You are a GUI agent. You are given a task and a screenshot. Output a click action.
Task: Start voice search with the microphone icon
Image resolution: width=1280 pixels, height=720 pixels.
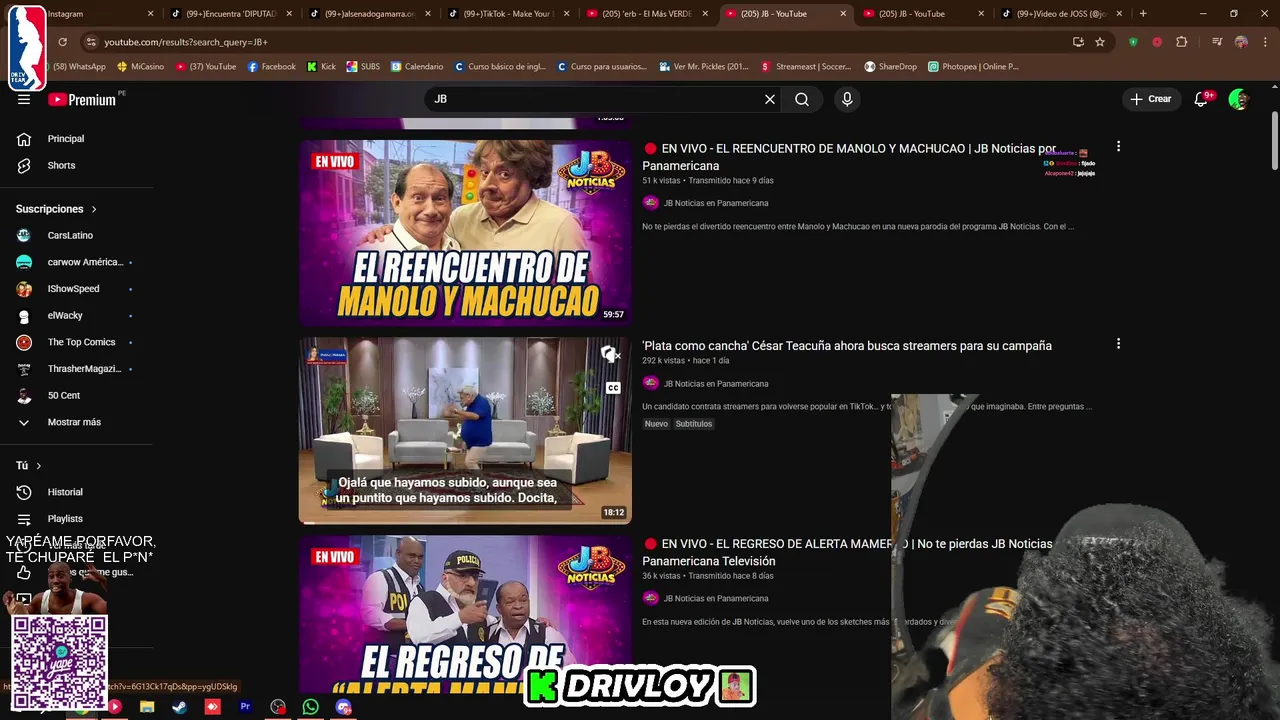coord(847,99)
